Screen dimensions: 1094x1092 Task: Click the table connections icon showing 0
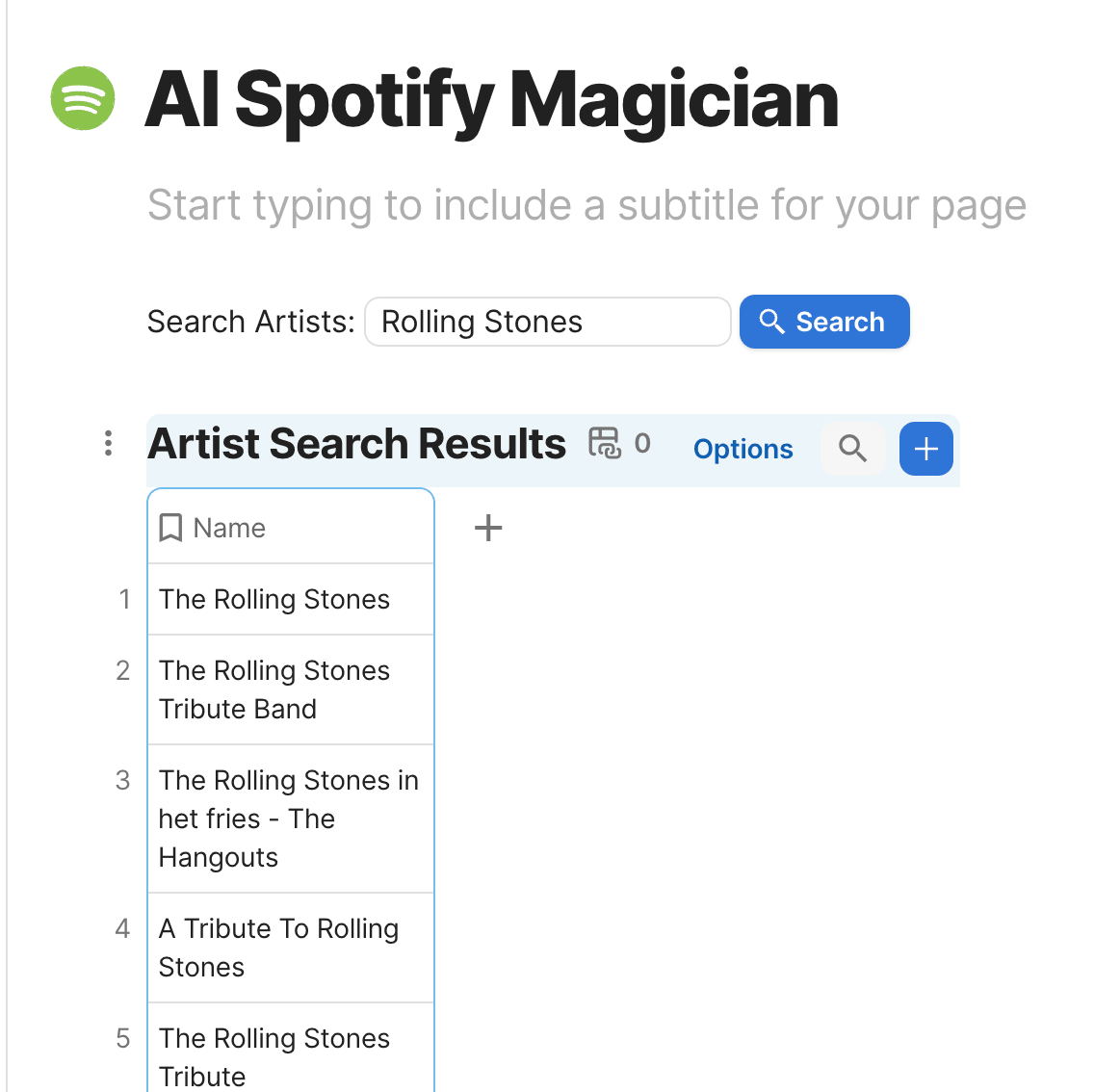[619, 444]
